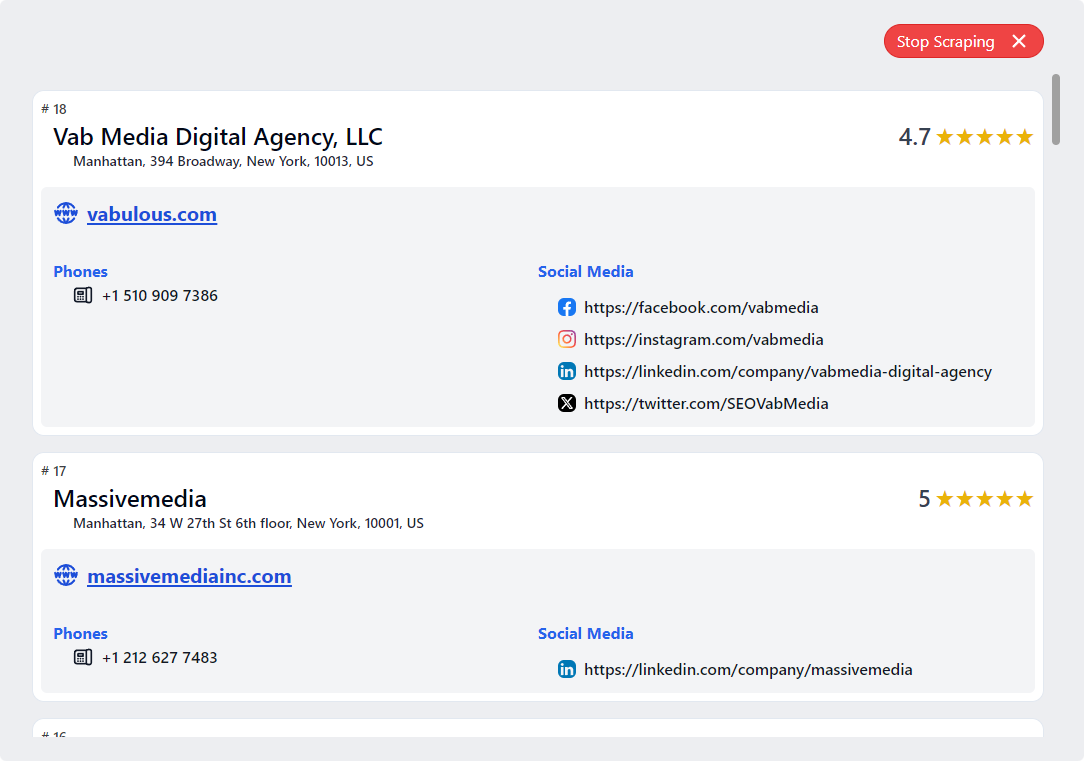Select the https://twitter.com/SEOVabMedia URL text
Image resolution: width=1084 pixels, height=761 pixels.
706,404
